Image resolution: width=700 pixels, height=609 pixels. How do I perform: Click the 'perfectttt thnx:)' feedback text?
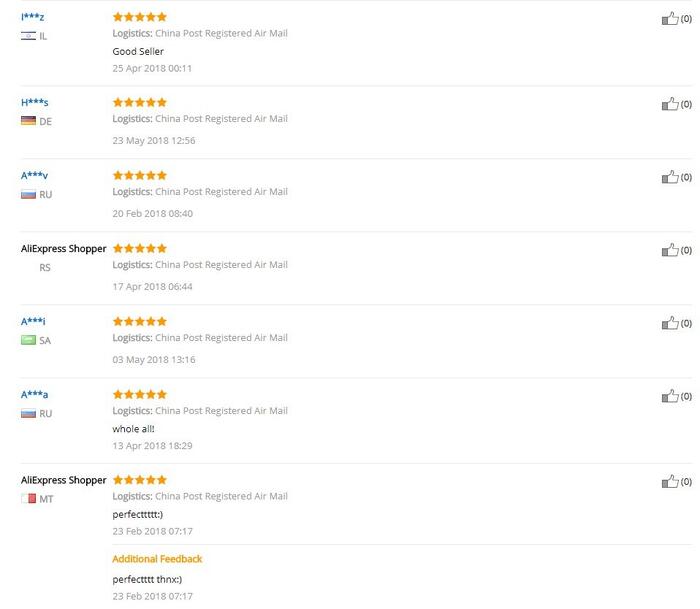[x=147, y=579]
